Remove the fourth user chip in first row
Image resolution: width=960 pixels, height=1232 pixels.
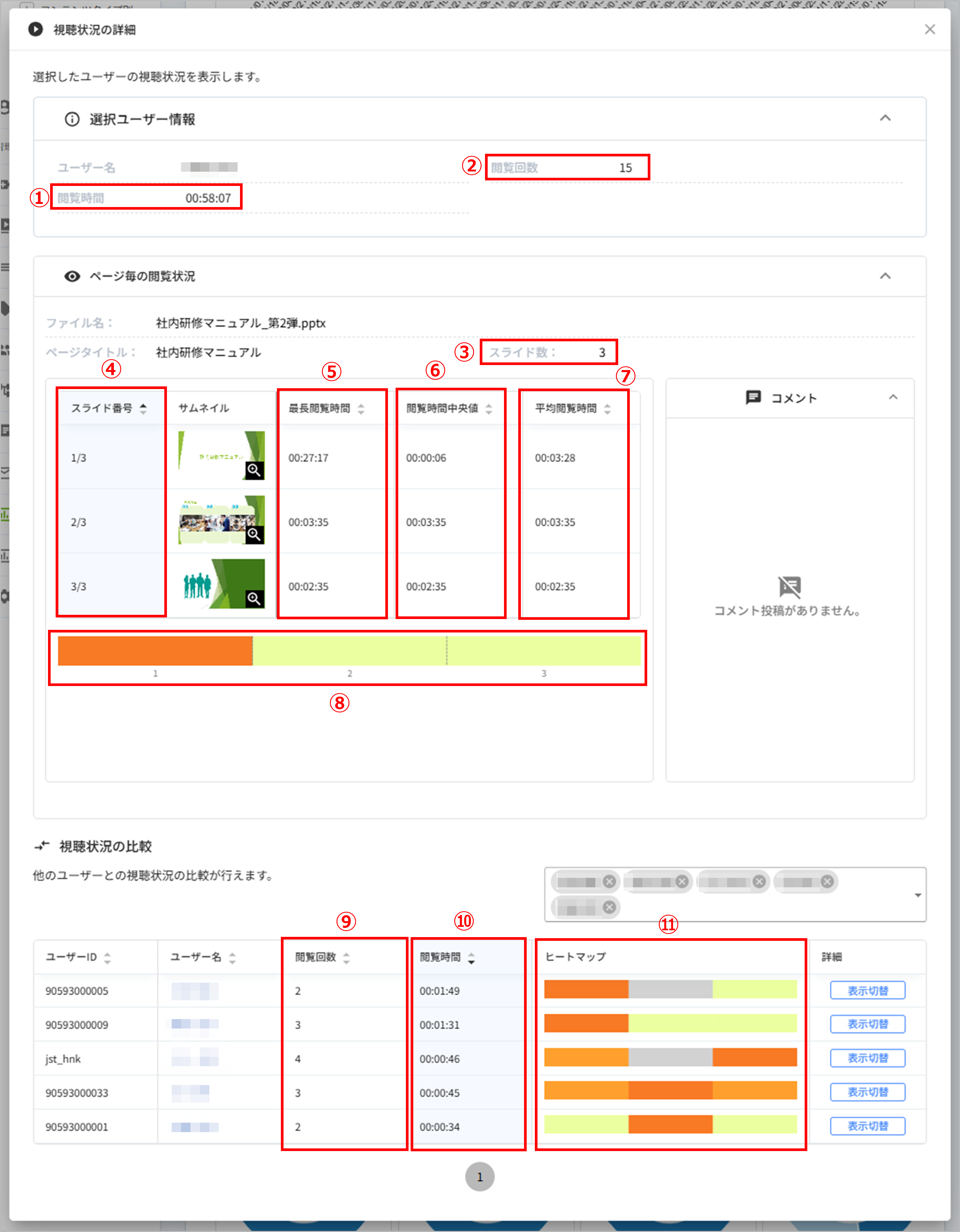point(827,882)
